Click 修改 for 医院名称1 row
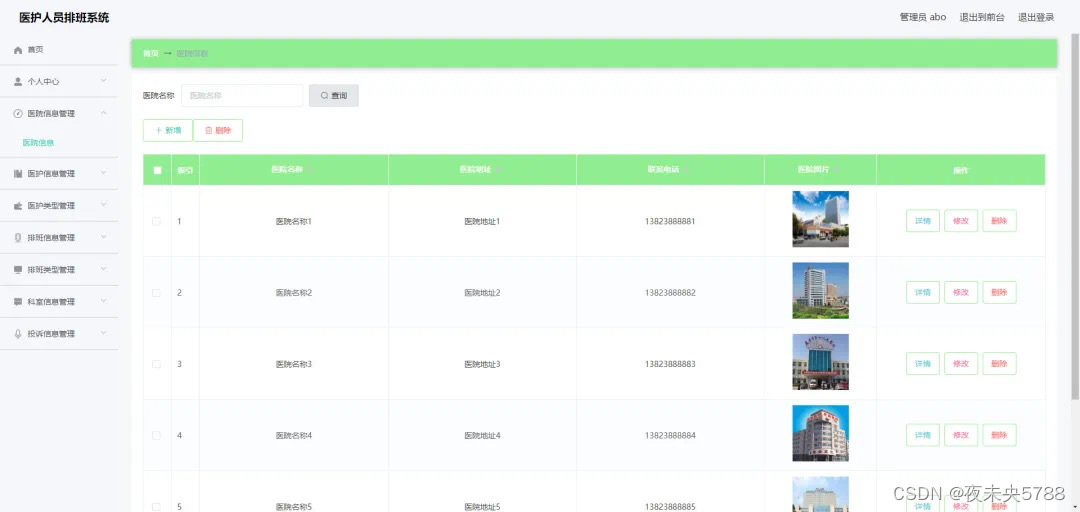 (961, 221)
